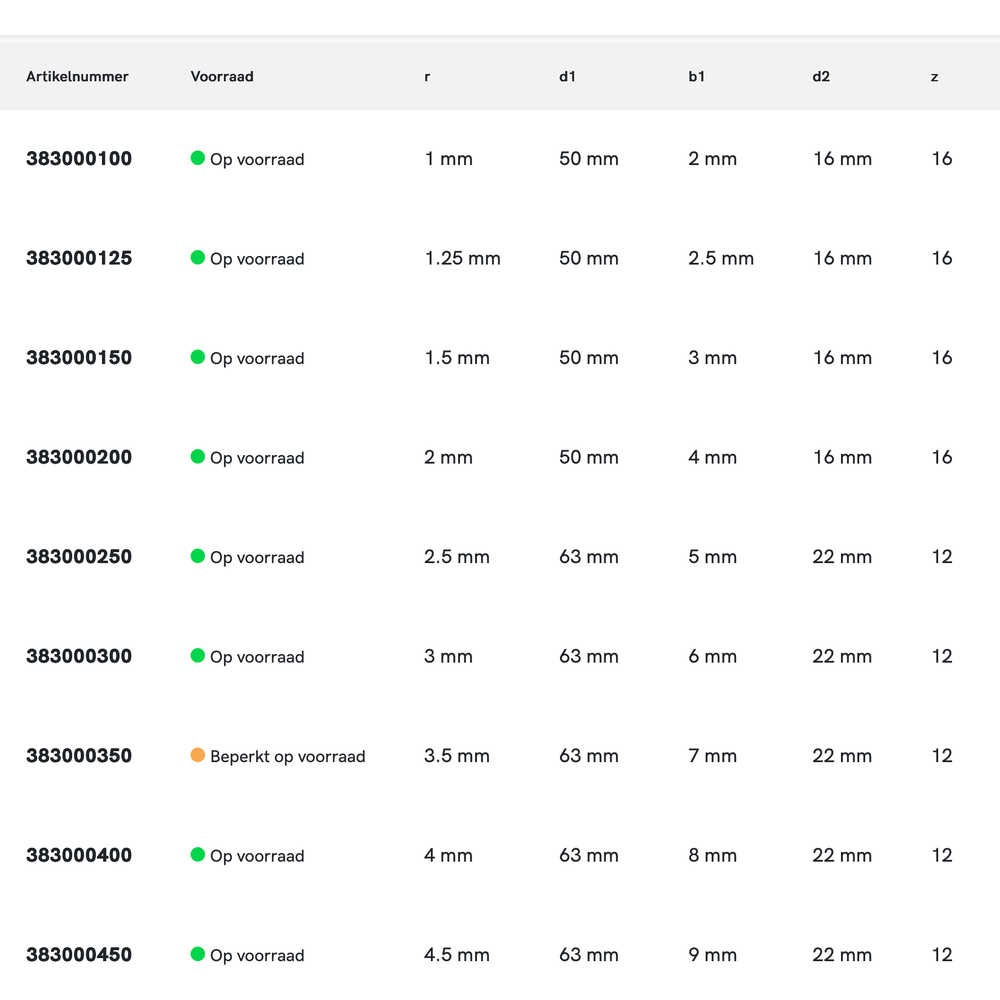Click green stock dot for 383000250
The image size is (1000, 1000).
pos(198,556)
